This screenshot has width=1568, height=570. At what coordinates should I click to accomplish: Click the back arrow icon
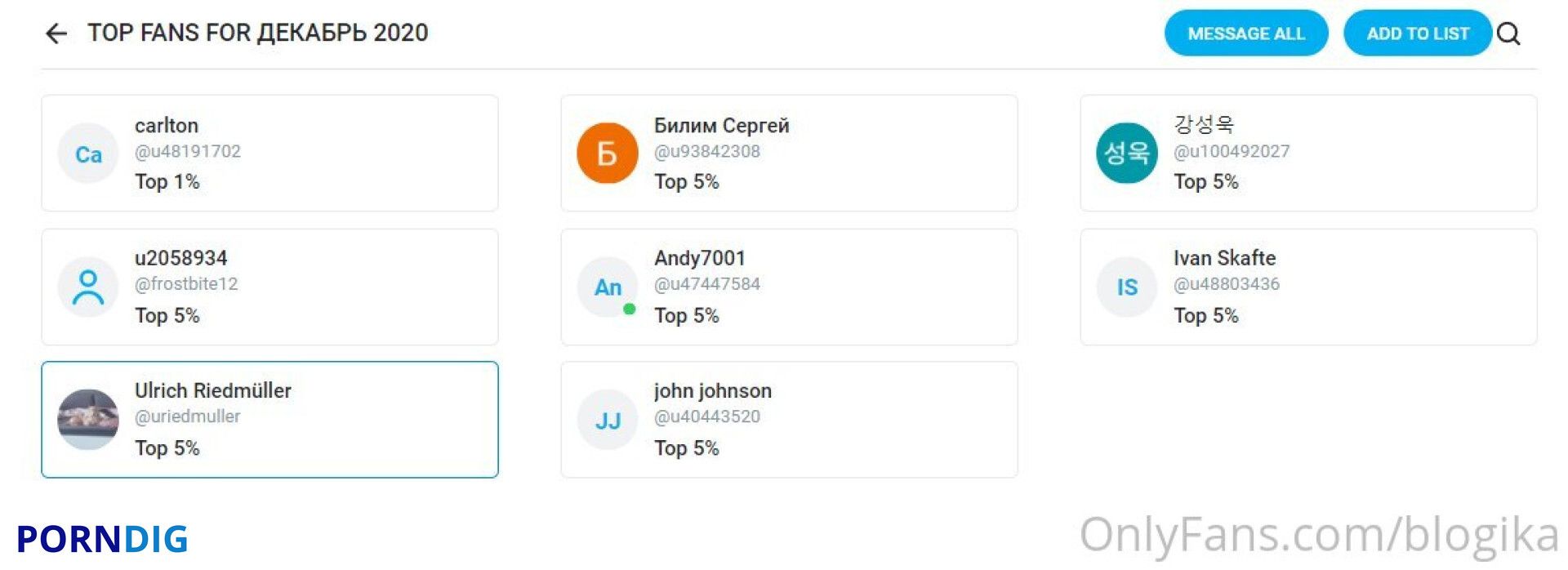(56, 33)
